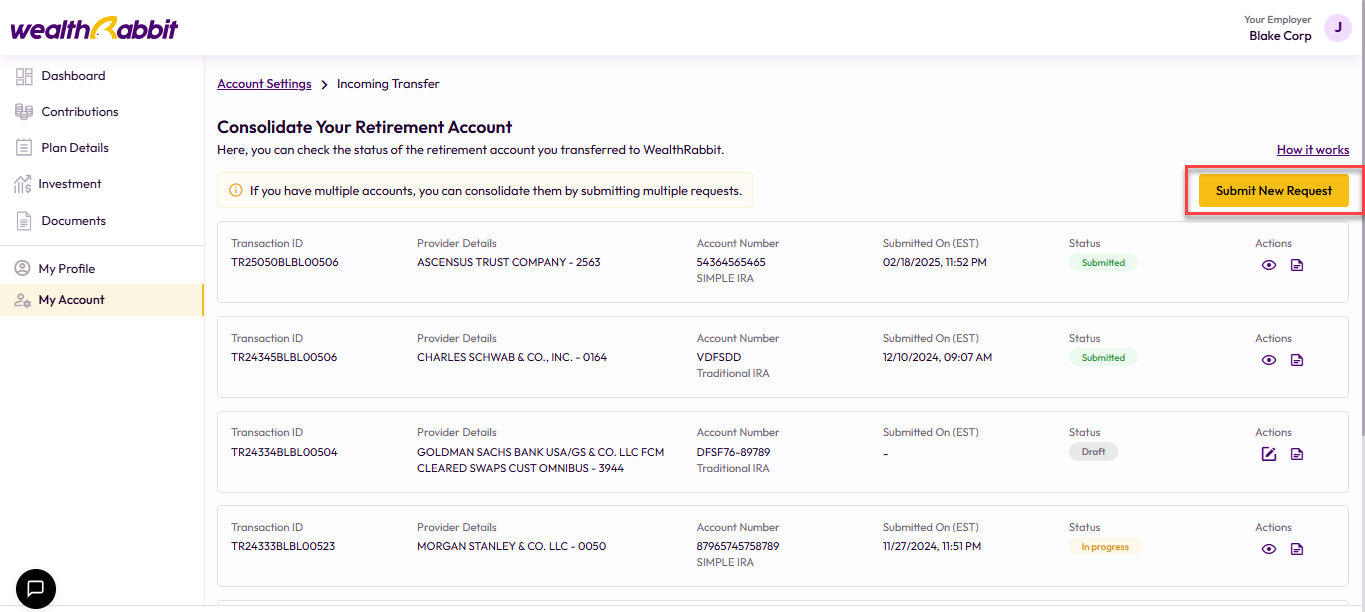Click date 11/27/2024, 11:51 PM
Screen dimensions: 1365x612
[932, 547]
